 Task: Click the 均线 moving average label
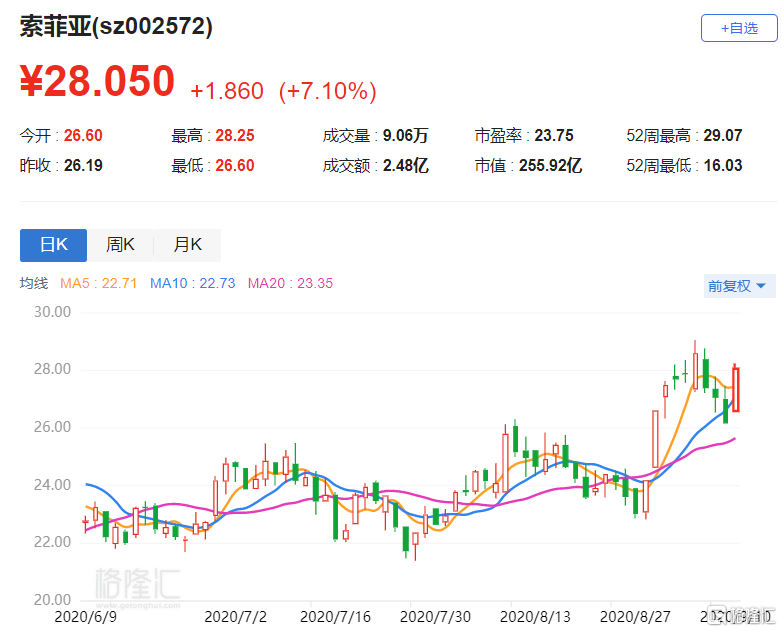click(x=34, y=283)
